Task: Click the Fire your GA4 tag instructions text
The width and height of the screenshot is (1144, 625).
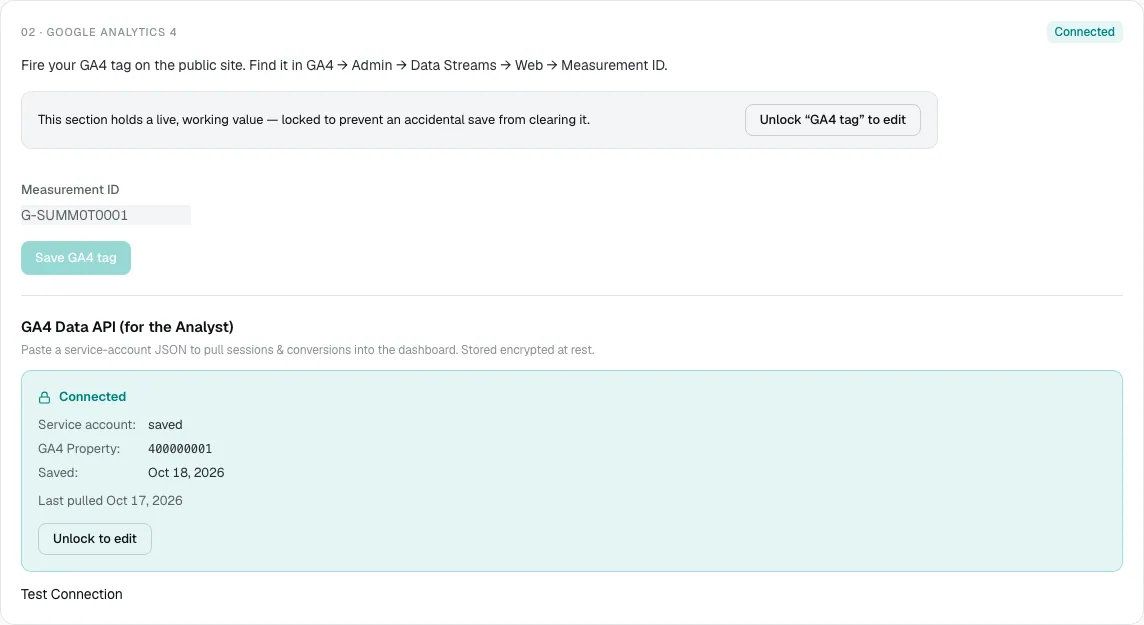Action: pyautogui.click(x=344, y=65)
